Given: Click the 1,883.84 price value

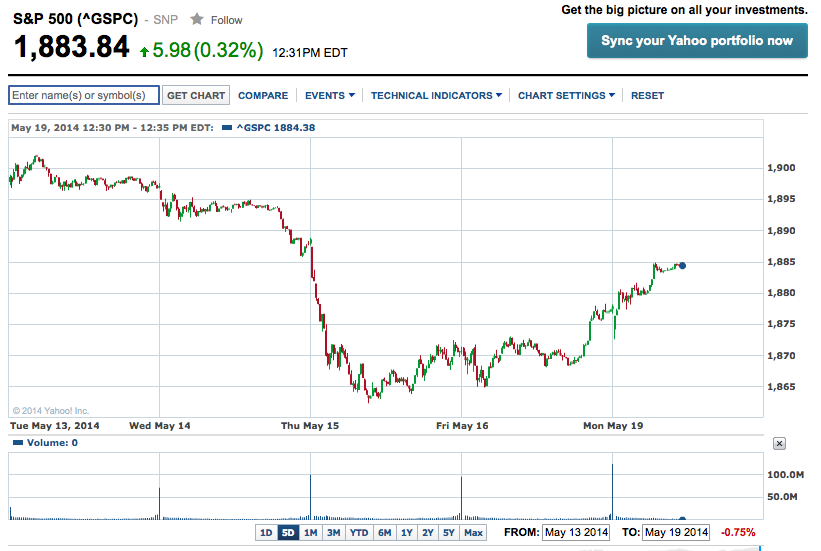Looking at the screenshot, I should pyautogui.click(x=71, y=47).
